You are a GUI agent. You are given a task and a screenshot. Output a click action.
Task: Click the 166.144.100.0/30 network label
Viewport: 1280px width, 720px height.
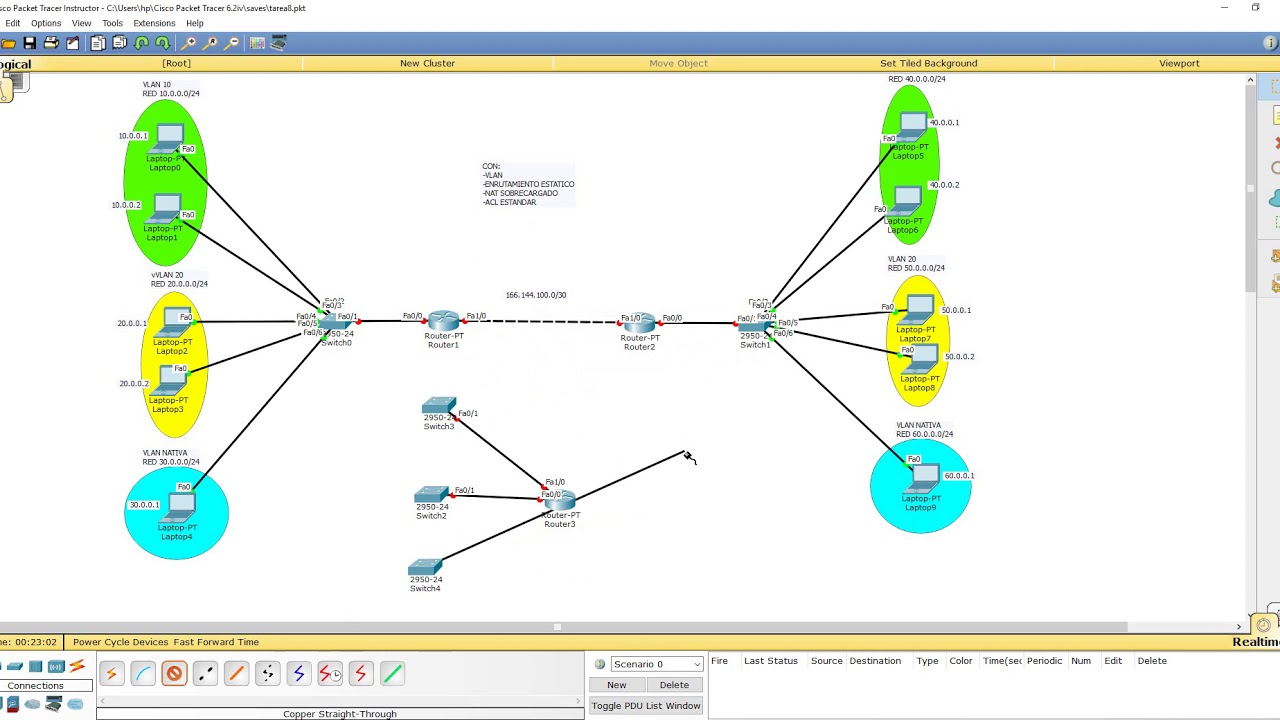(x=535, y=295)
